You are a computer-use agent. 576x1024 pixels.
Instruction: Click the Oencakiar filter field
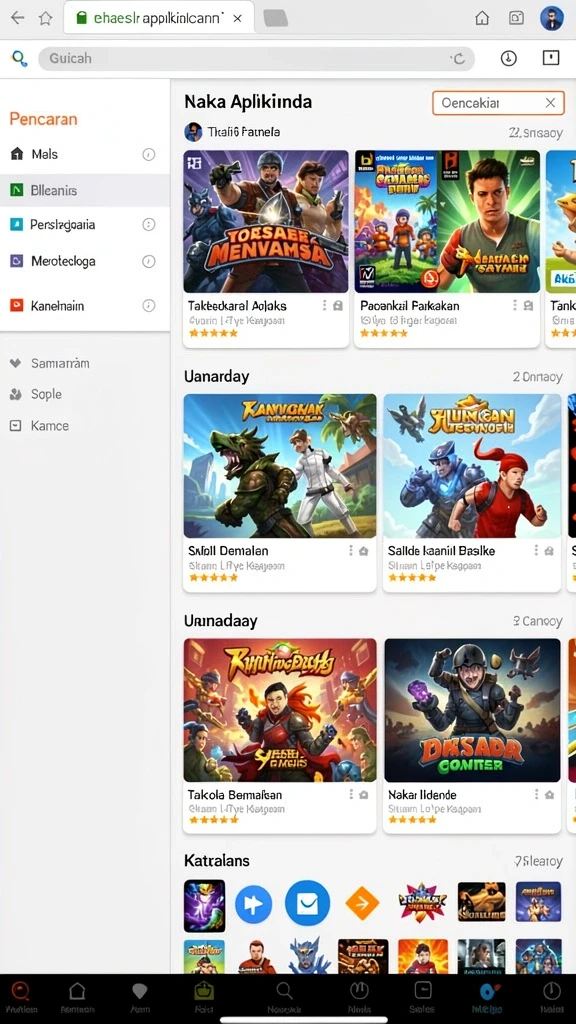point(498,103)
